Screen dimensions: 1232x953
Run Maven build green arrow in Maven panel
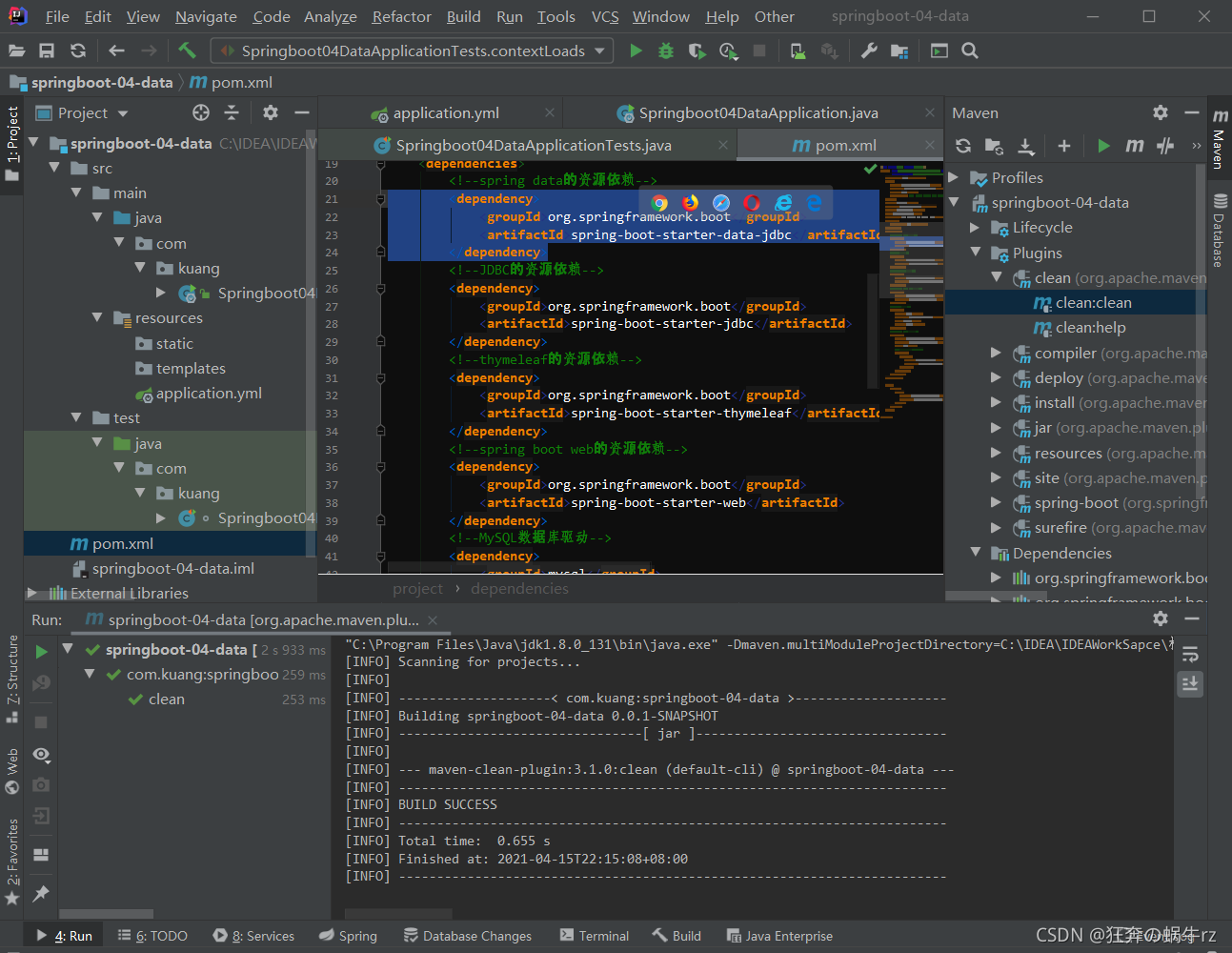pyautogui.click(x=1103, y=146)
